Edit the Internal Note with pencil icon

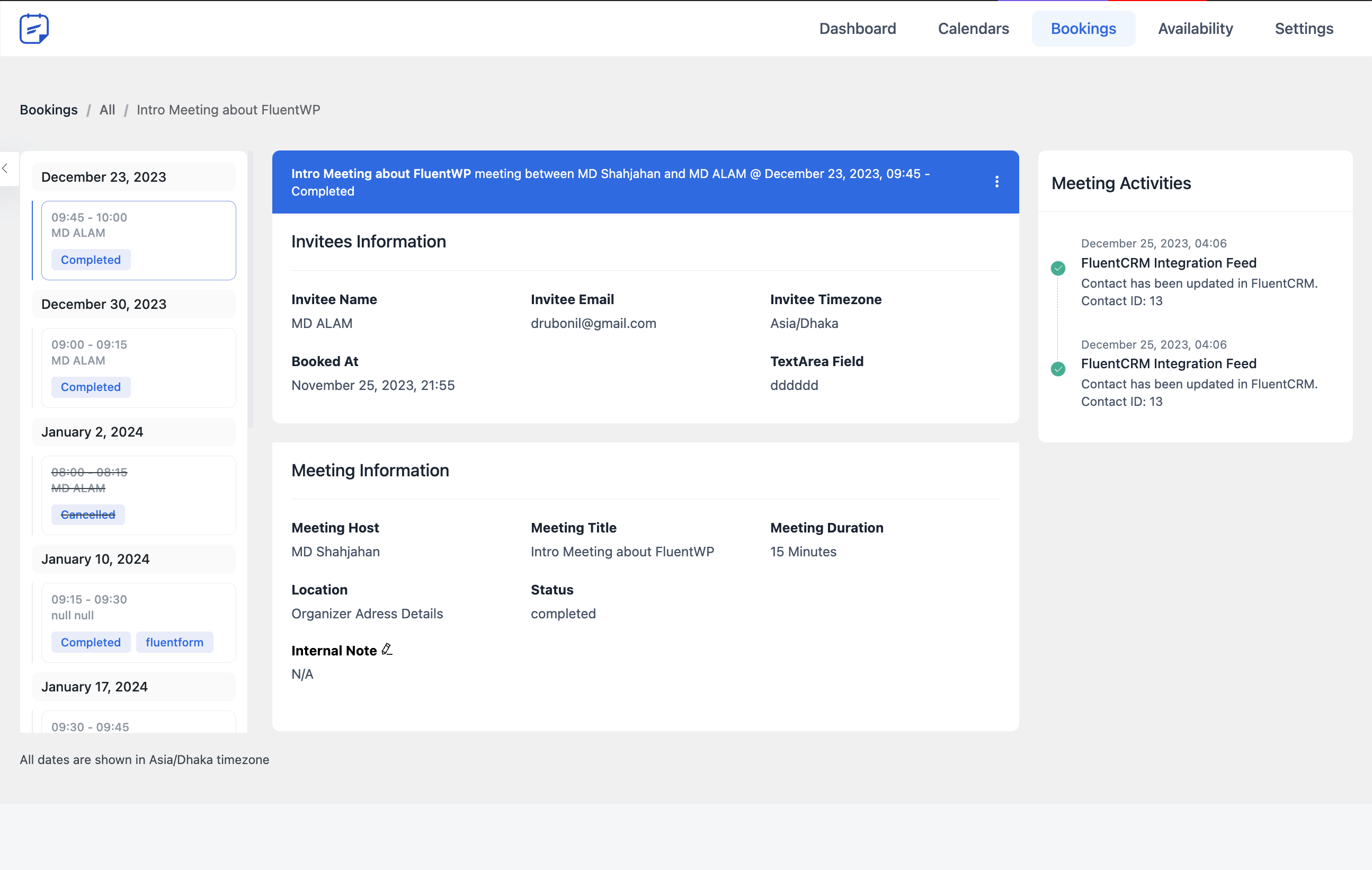[x=387, y=650]
